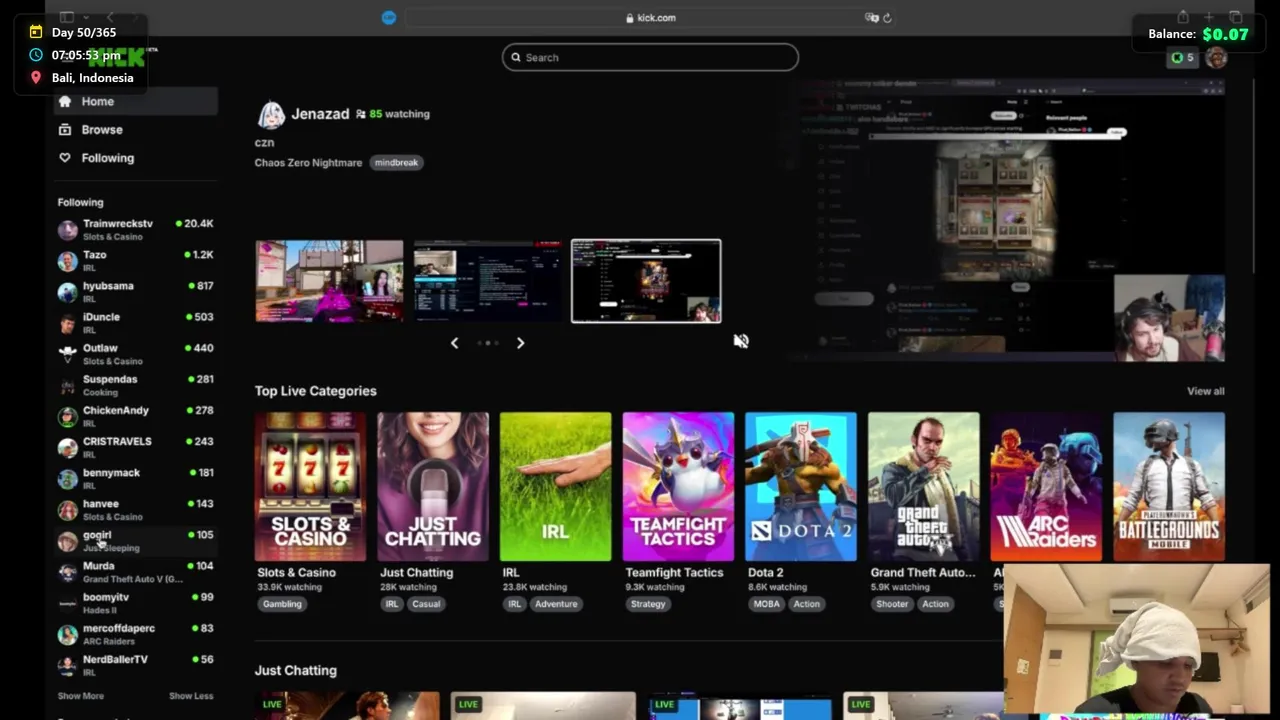Click Jenazad's avatar in featured stream
This screenshot has width=1280, height=720.
click(271, 114)
